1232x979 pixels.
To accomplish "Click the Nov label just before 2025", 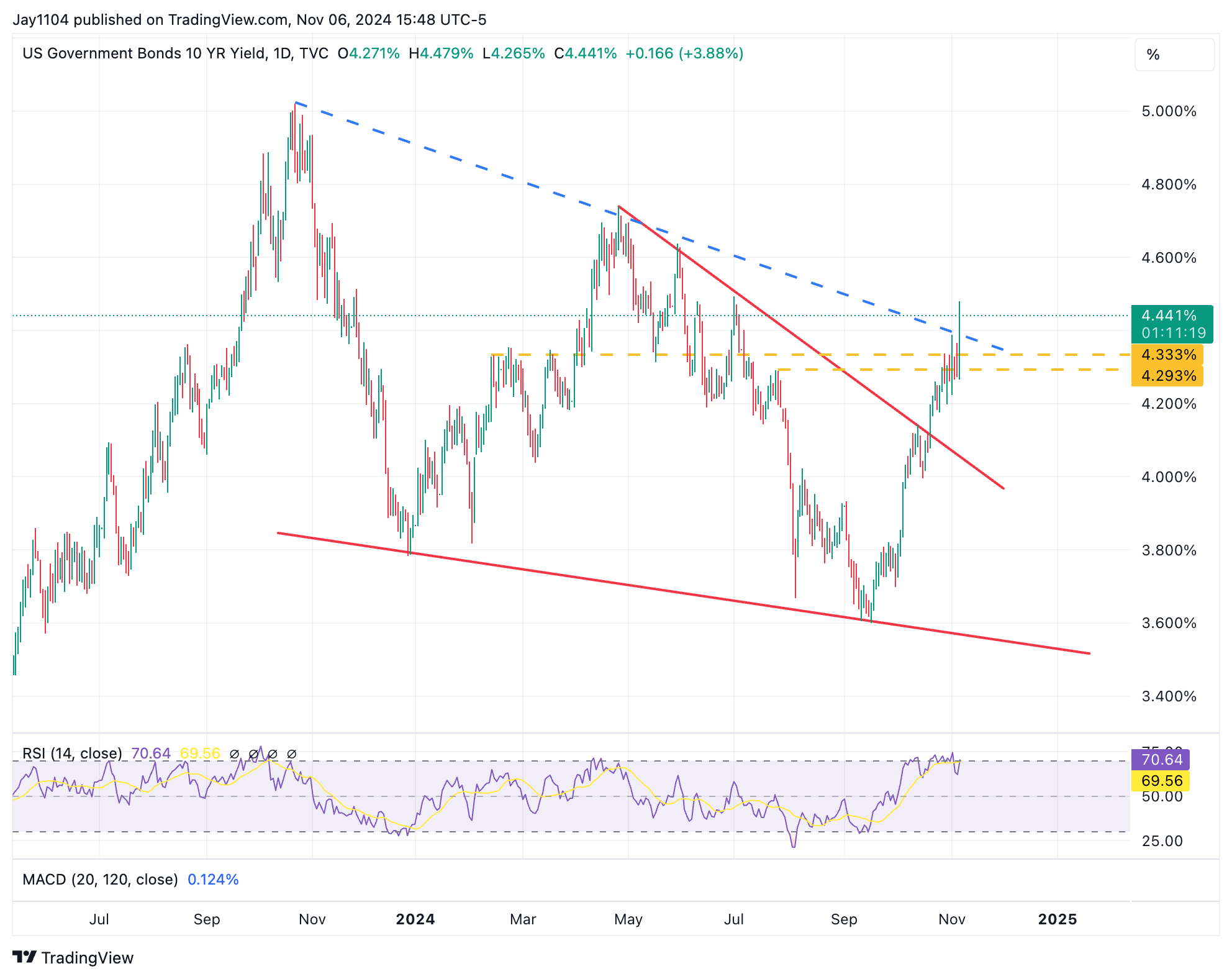I will click(x=952, y=919).
